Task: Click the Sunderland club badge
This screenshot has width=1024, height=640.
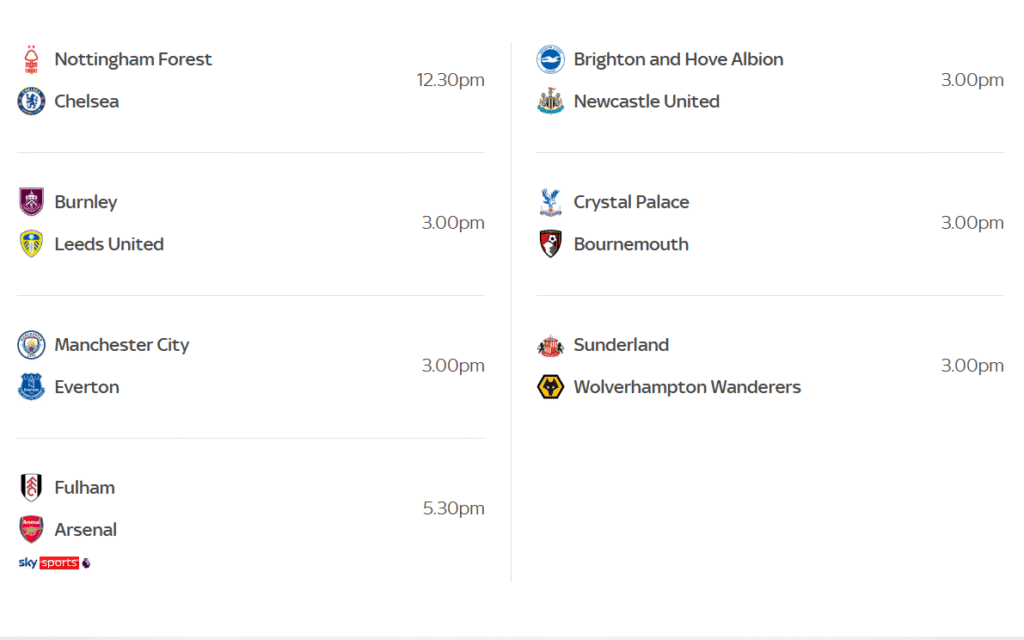Action: [x=551, y=345]
